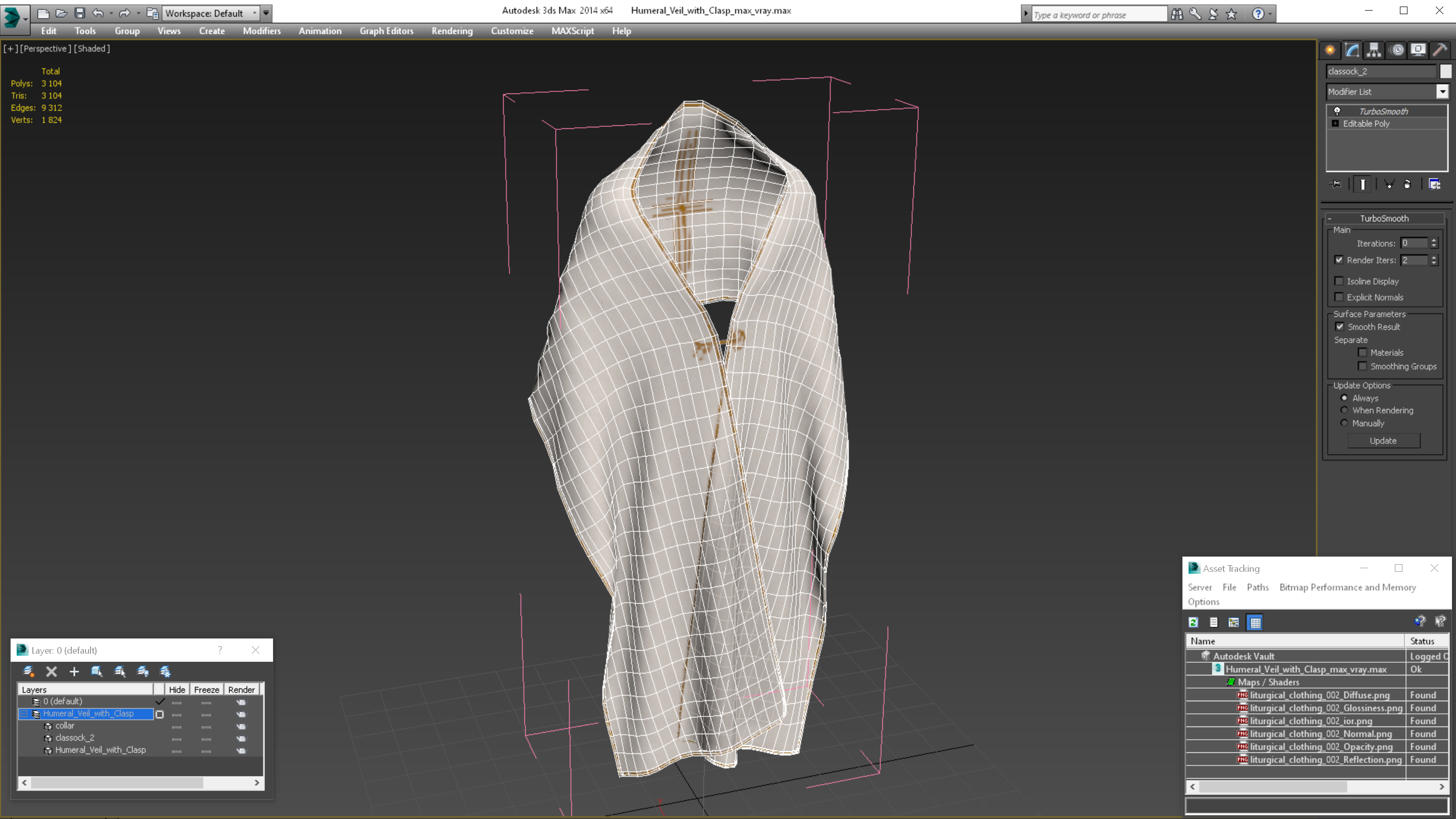The width and height of the screenshot is (1456, 819).
Task: Click Status Log icon in Asset Tracking
Action: click(1213, 622)
